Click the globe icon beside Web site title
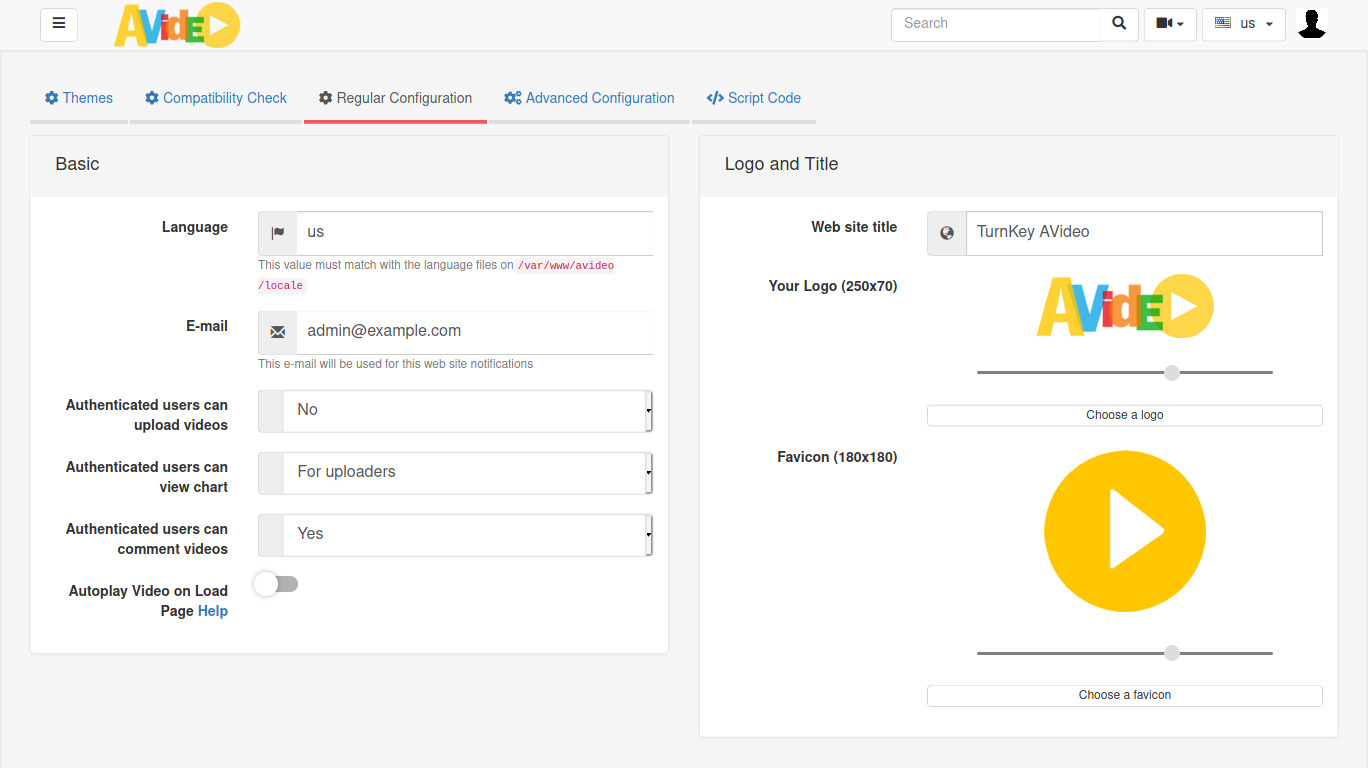The image size is (1368, 768). click(947, 233)
